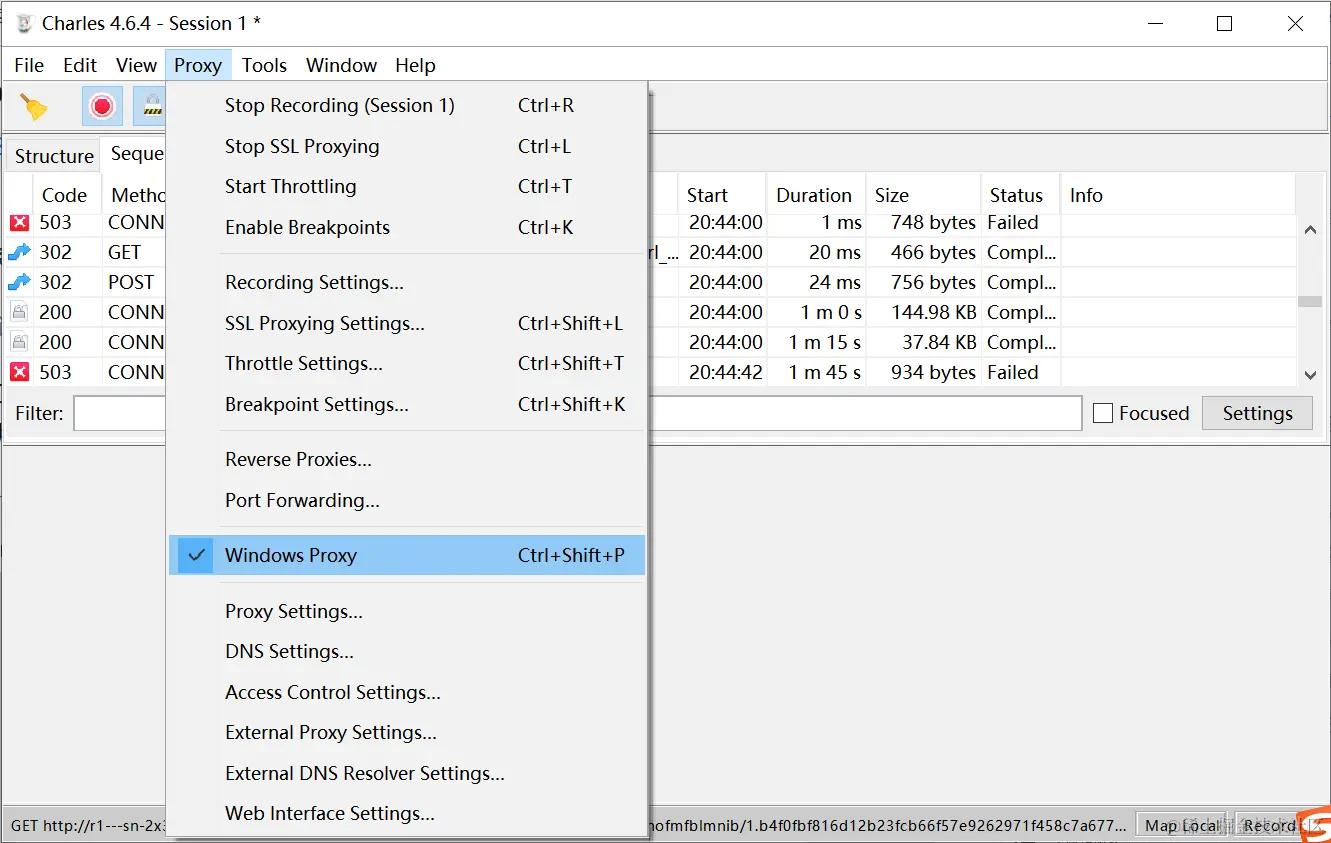1331x843 pixels.
Task: Click the Charles app icon in title bar
Action: [25, 23]
